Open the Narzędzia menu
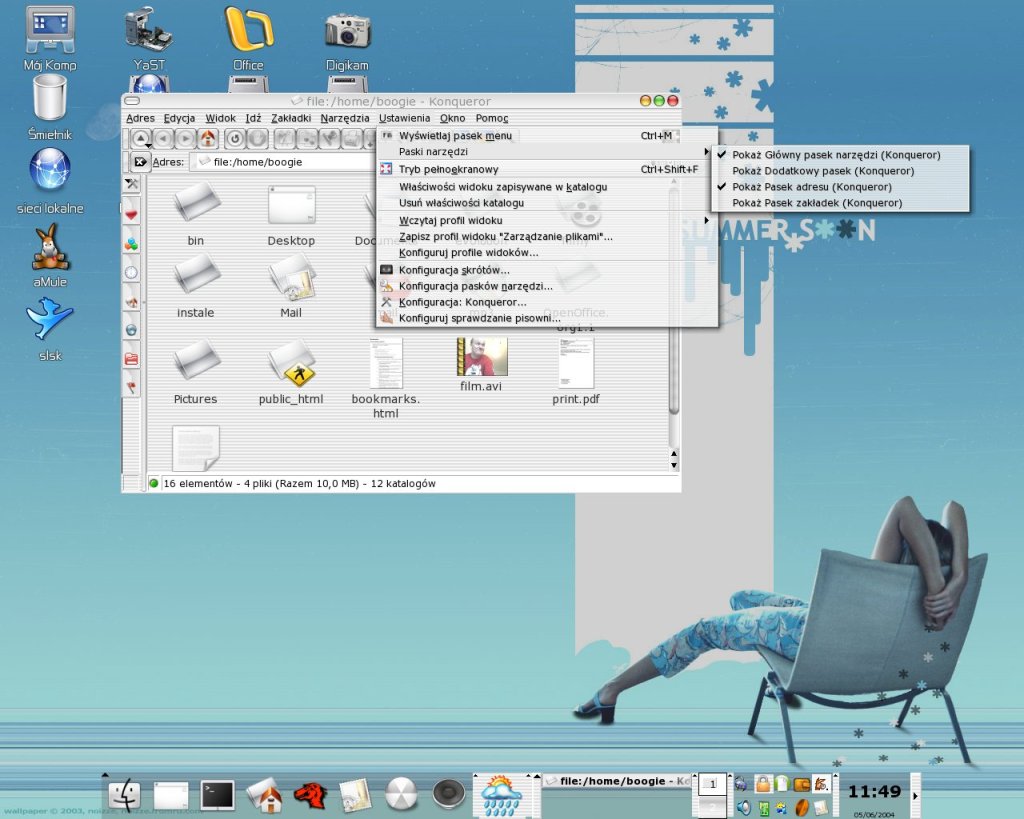The height and width of the screenshot is (819, 1024). point(345,118)
